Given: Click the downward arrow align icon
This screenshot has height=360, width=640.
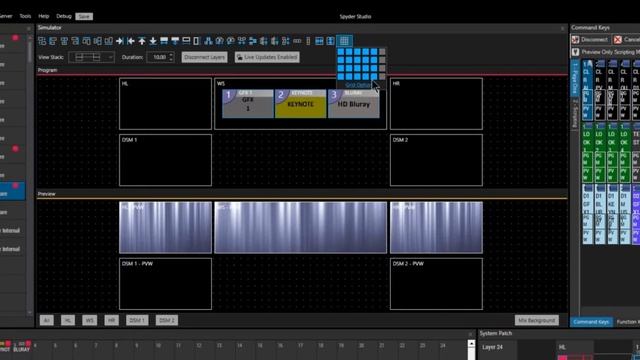Looking at the screenshot, I should pos(153,41).
